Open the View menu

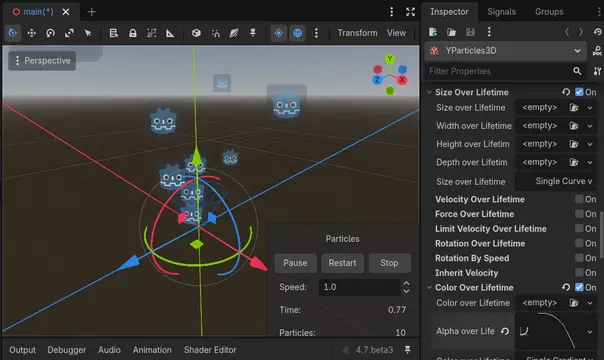tap(396, 33)
